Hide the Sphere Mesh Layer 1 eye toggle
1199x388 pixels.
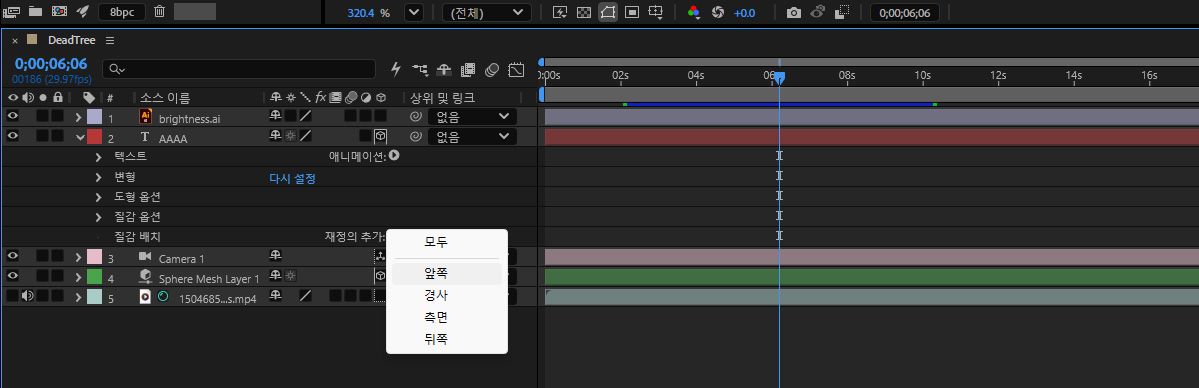(13, 276)
